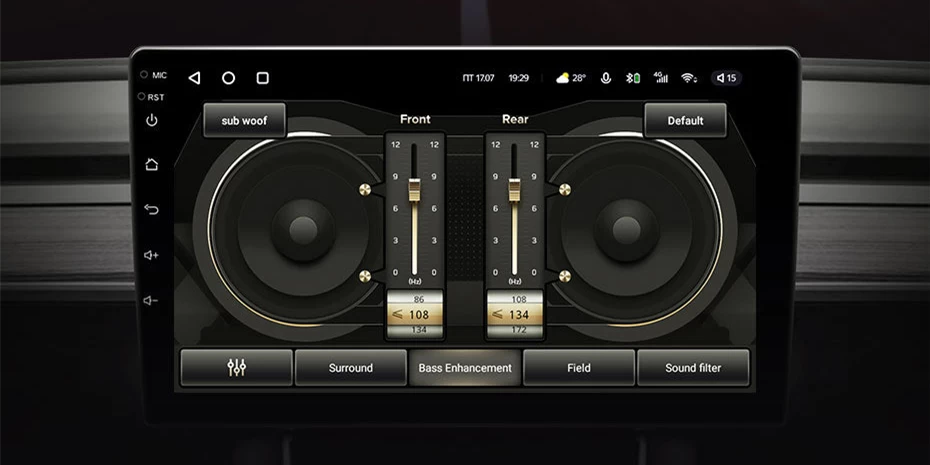Switch to the Surround tab
Image resolution: width=930 pixels, height=465 pixels.
coord(351,368)
